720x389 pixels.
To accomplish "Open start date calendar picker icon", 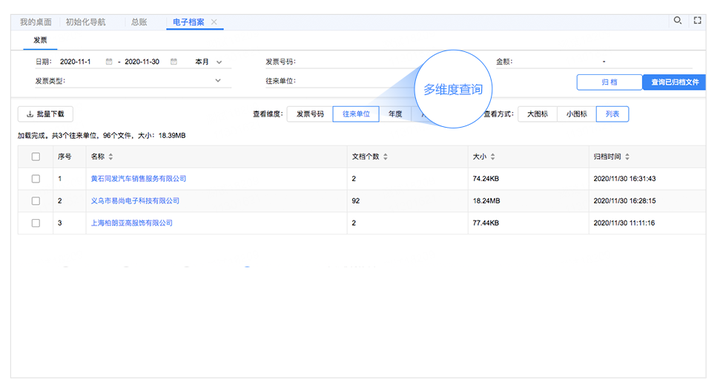I will (109, 62).
